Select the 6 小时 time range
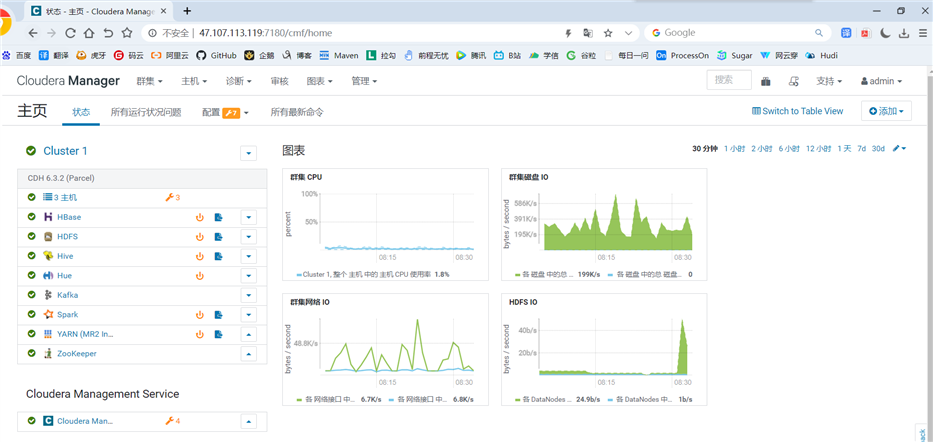Image resolution: width=933 pixels, height=442 pixels. pos(789,149)
